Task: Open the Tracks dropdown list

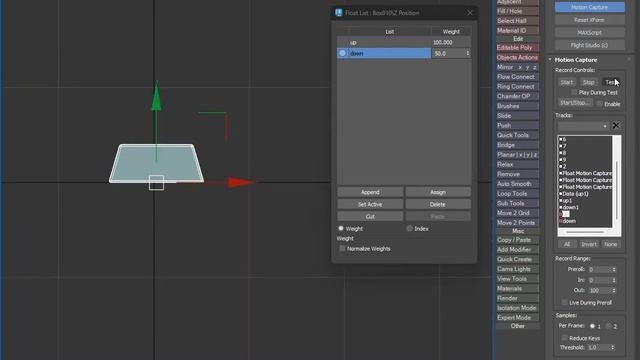Action: pos(583,126)
